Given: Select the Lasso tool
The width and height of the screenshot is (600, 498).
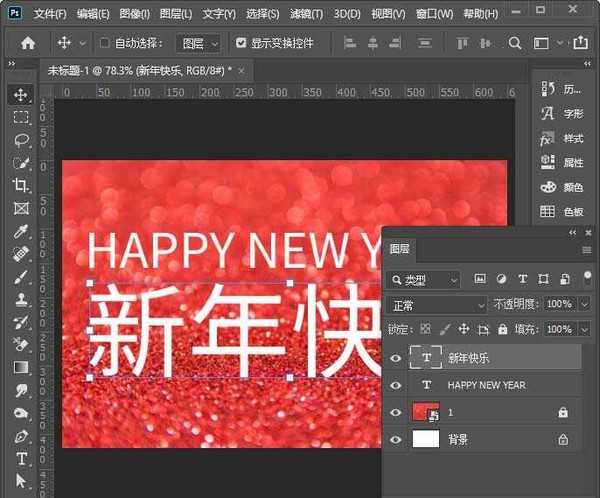Looking at the screenshot, I should 21,141.
